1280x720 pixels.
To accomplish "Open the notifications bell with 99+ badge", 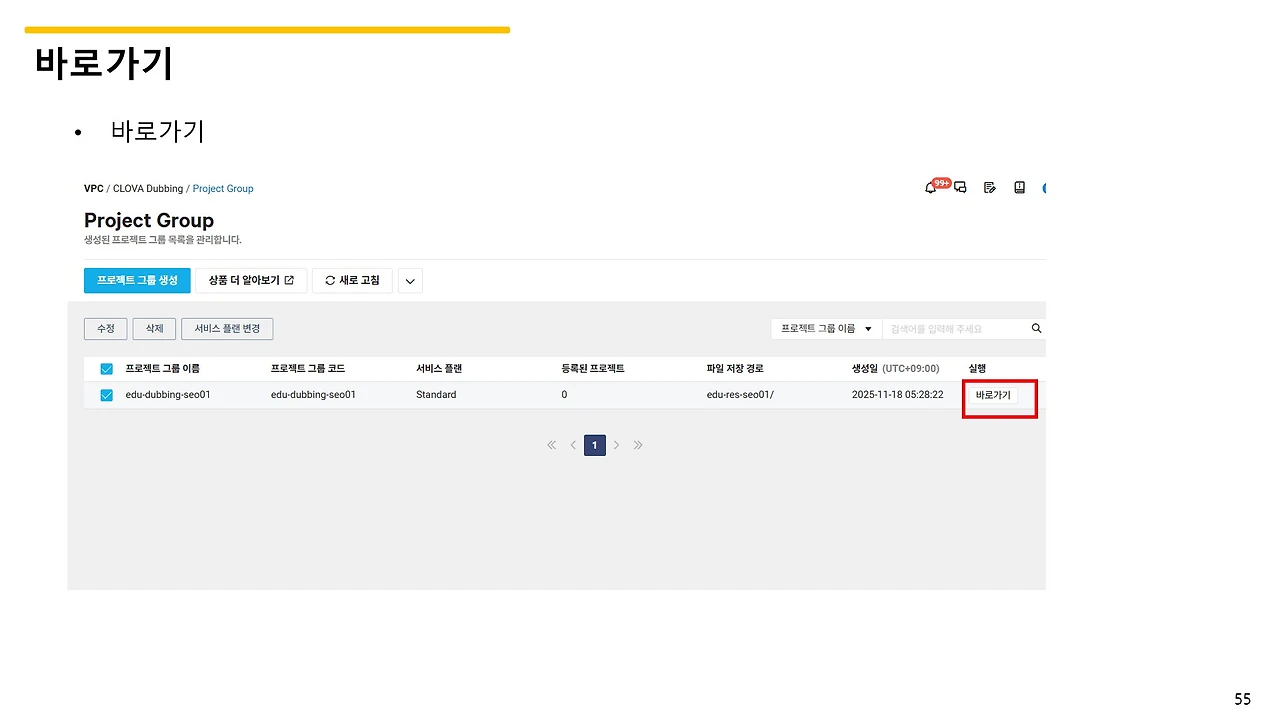I will [931, 187].
